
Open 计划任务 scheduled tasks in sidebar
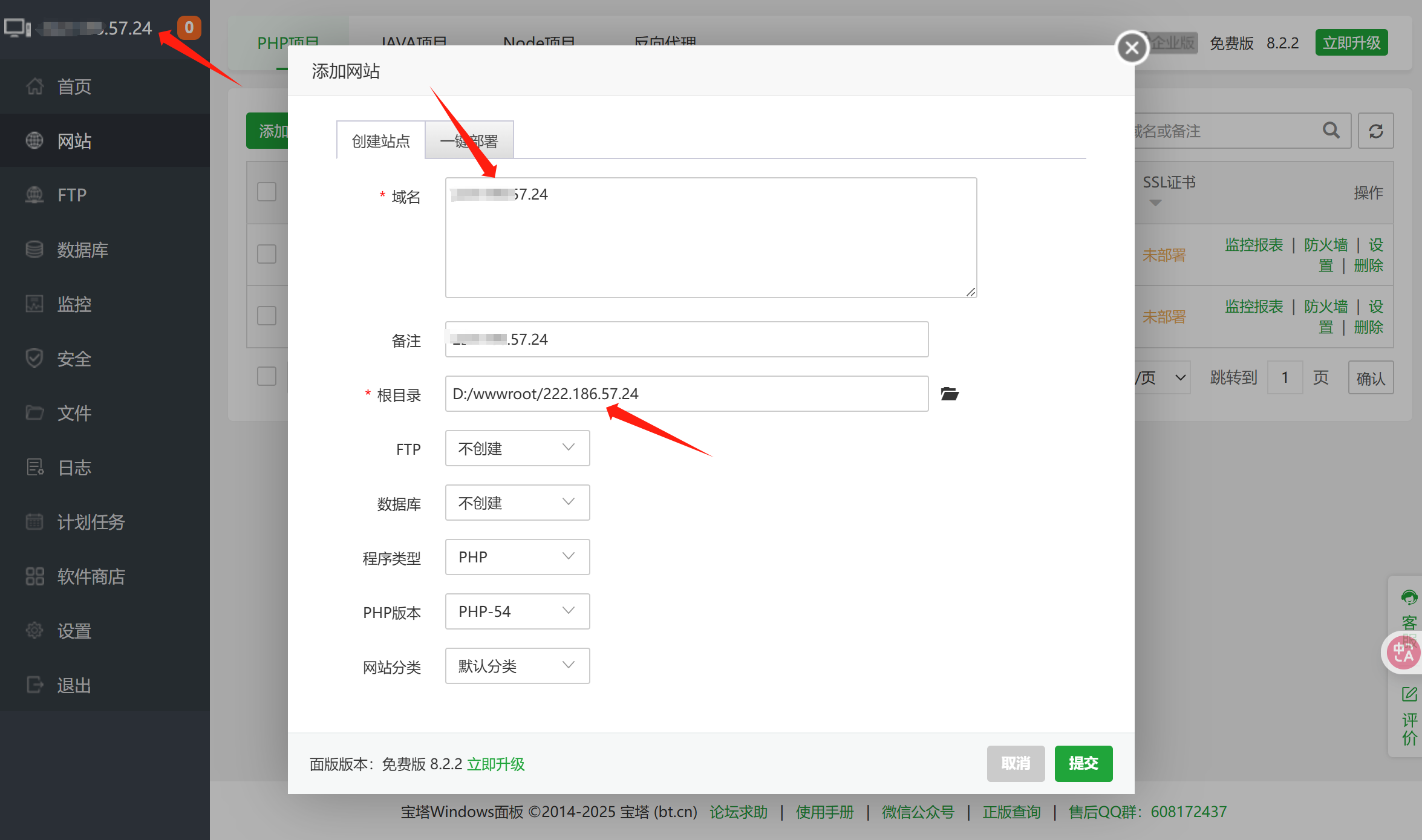(91, 522)
